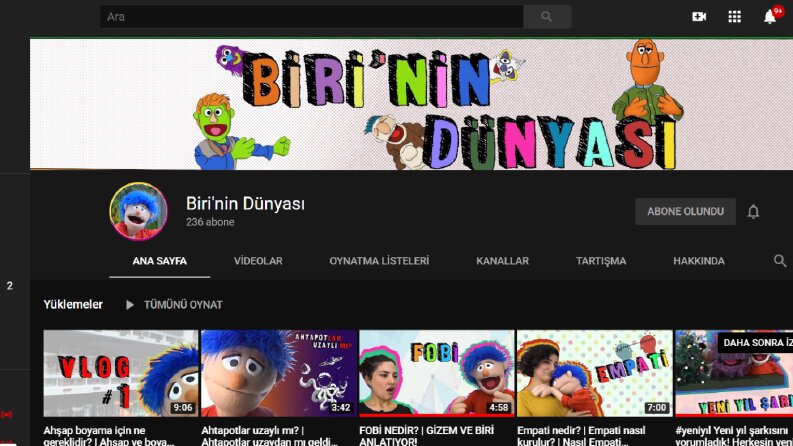Viewport: 793px width, 446px height.
Task: Open the Ahtapotlar uzaylı mı video title
Action: coord(269,435)
